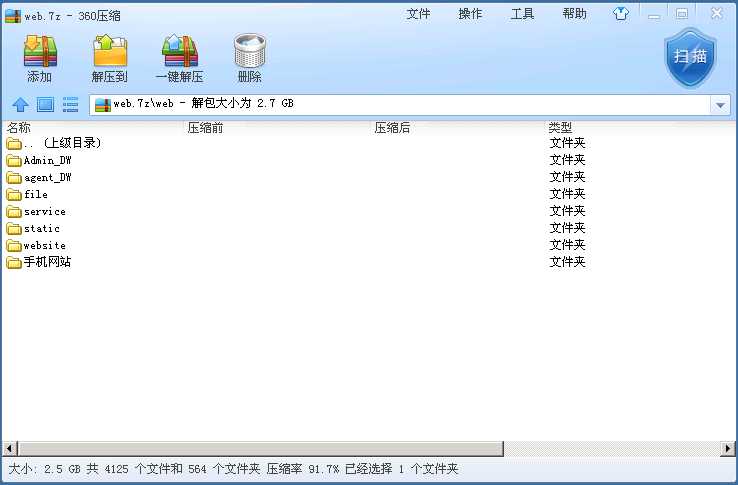Click the 解压到 (Extract to) icon
Image resolution: width=738 pixels, height=485 pixels.
point(110,51)
